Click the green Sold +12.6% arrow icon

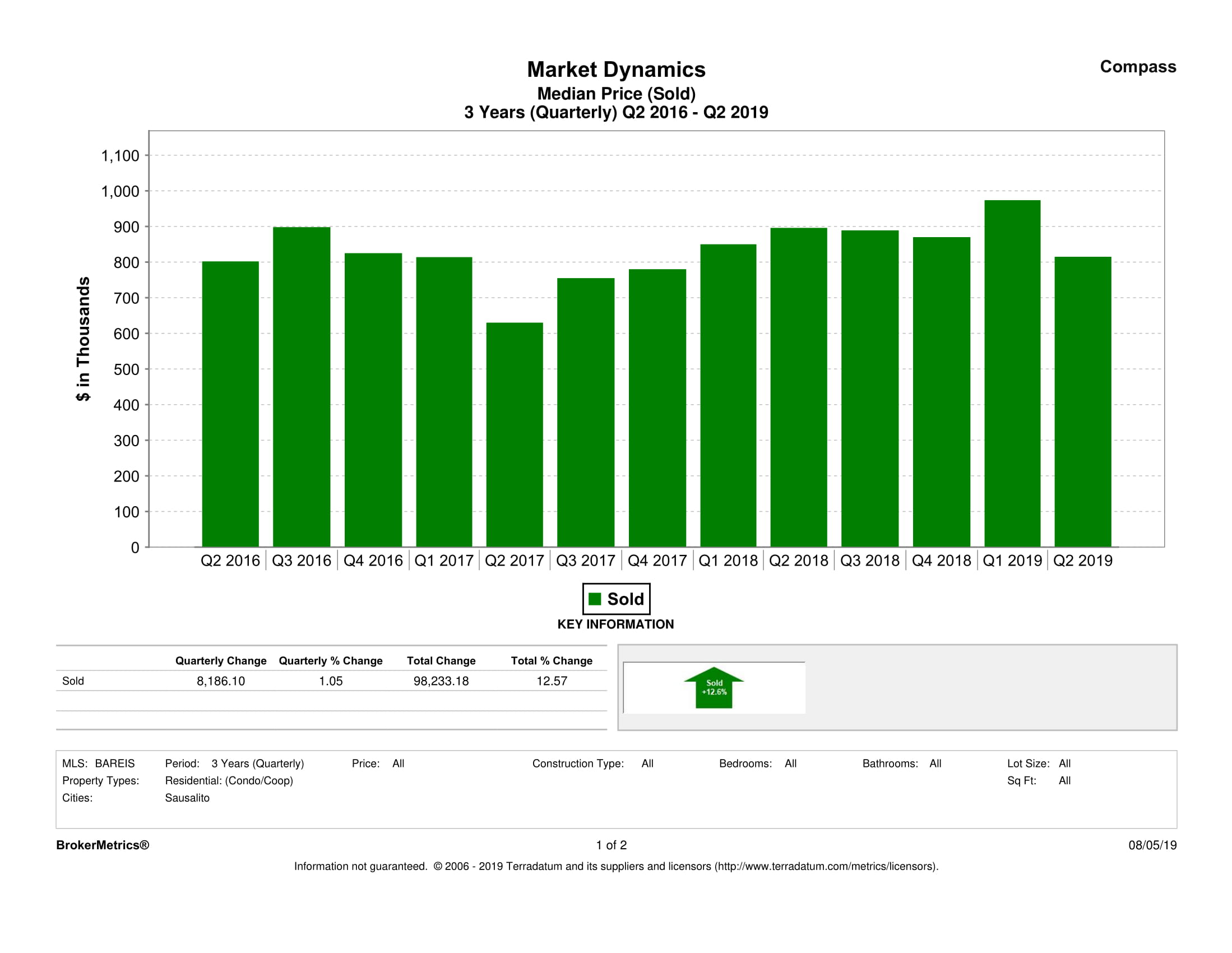[714, 687]
